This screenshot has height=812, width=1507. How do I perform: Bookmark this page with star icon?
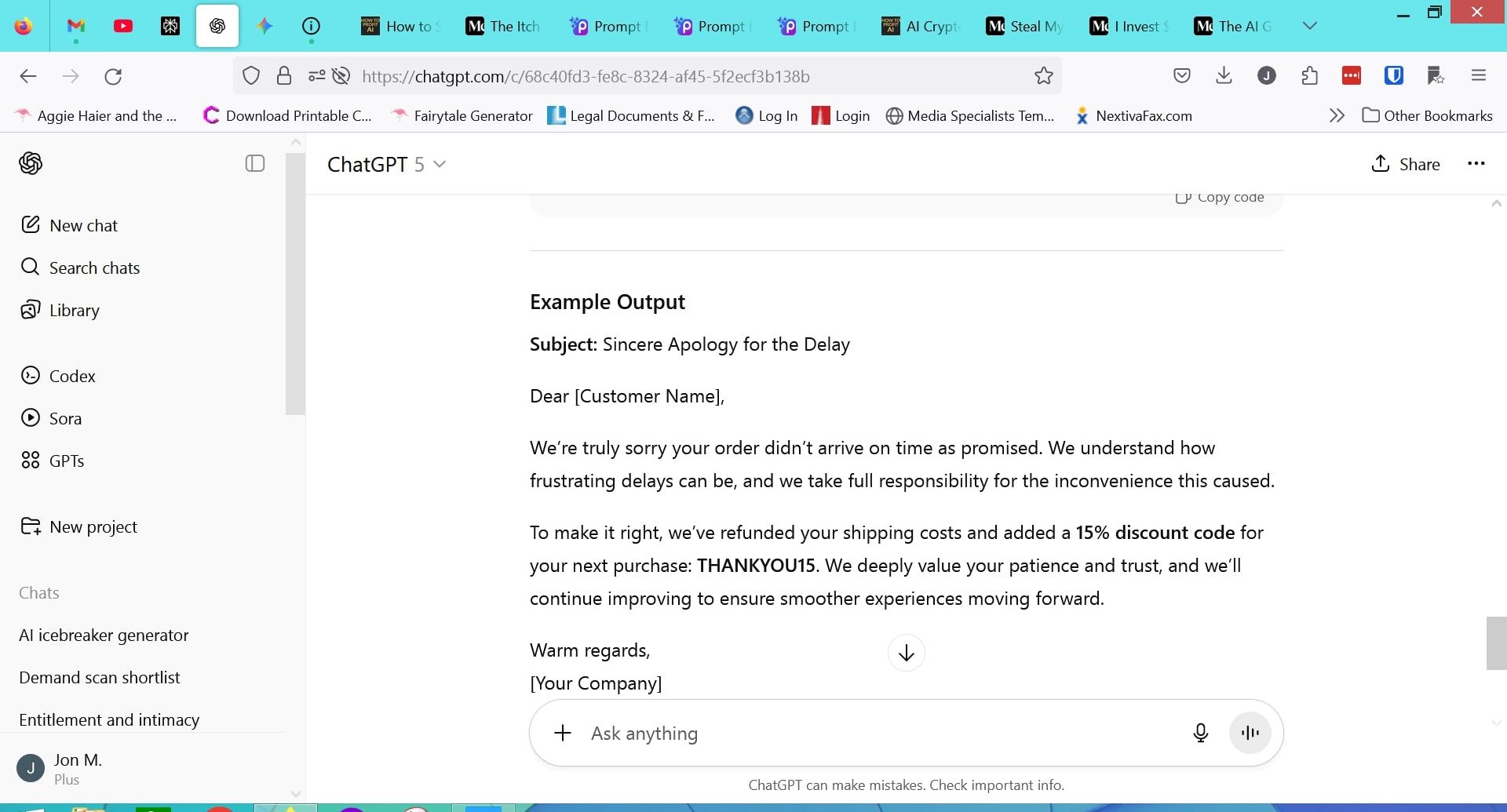click(1043, 76)
